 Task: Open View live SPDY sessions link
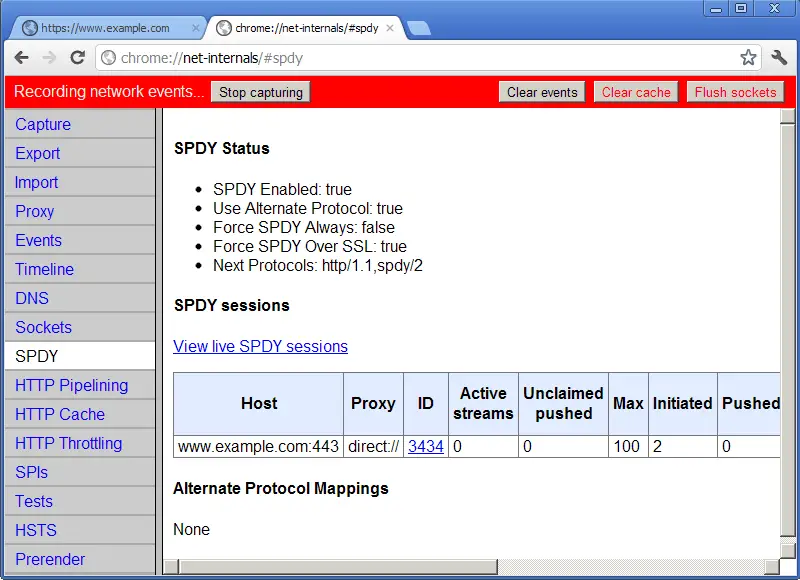tap(260, 347)
